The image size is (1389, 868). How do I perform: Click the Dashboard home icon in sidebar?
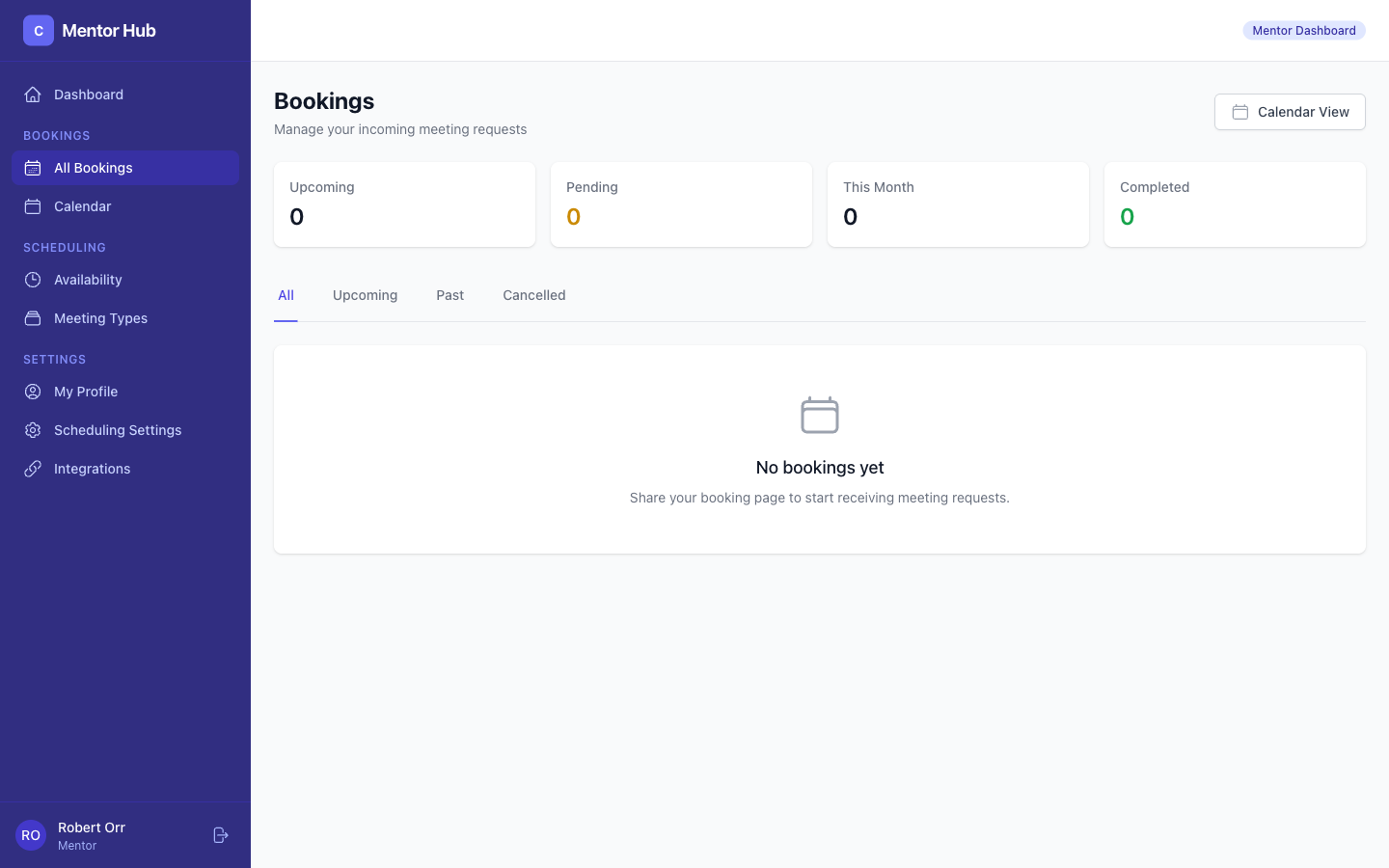(33, 95)
